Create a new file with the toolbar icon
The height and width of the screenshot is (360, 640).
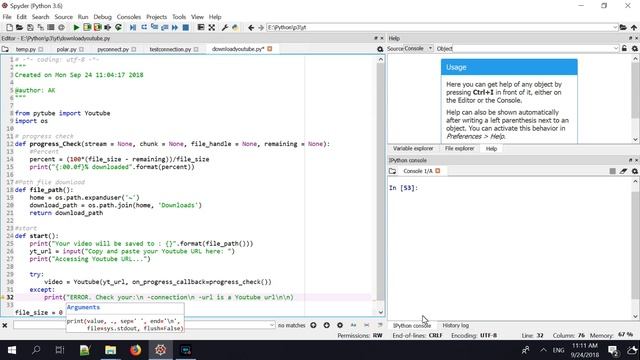click(9, 27)
